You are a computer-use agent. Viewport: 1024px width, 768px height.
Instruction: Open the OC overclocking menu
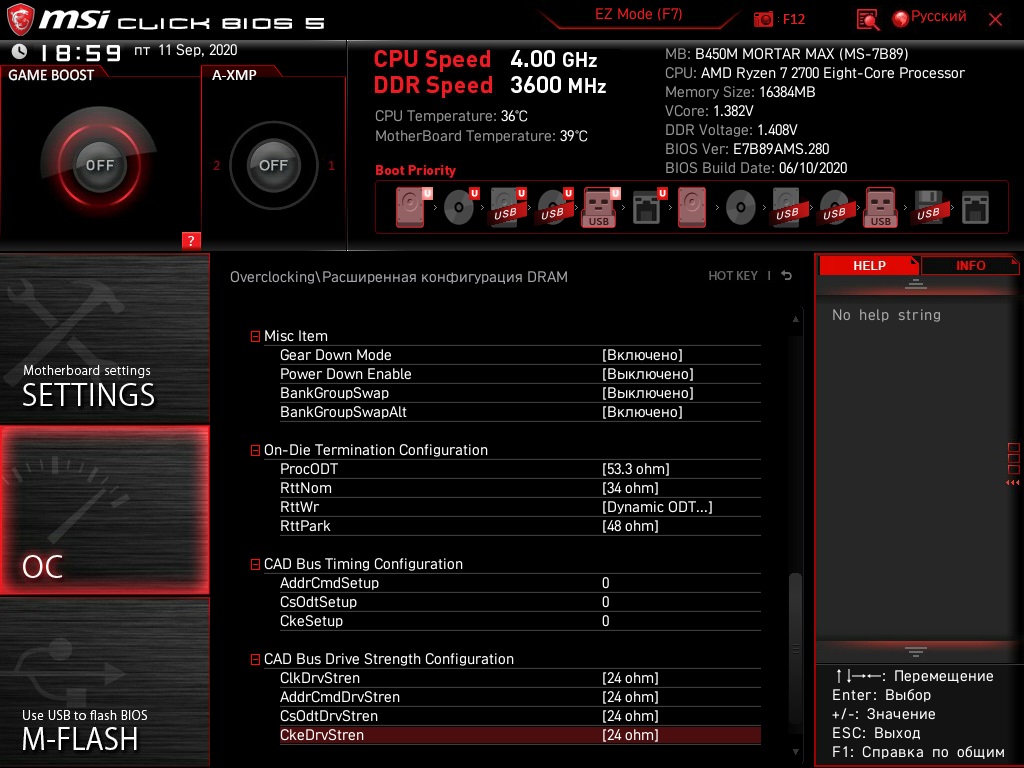[x=104, y=510]
